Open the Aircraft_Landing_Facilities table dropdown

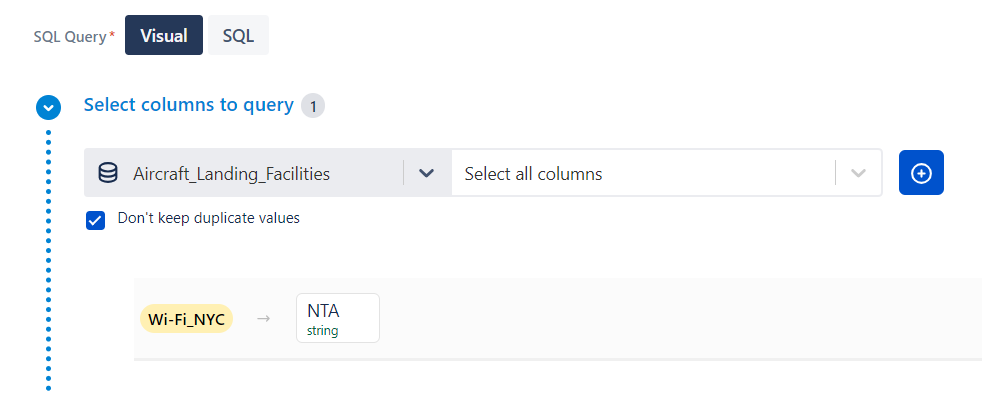coord(232,173)
